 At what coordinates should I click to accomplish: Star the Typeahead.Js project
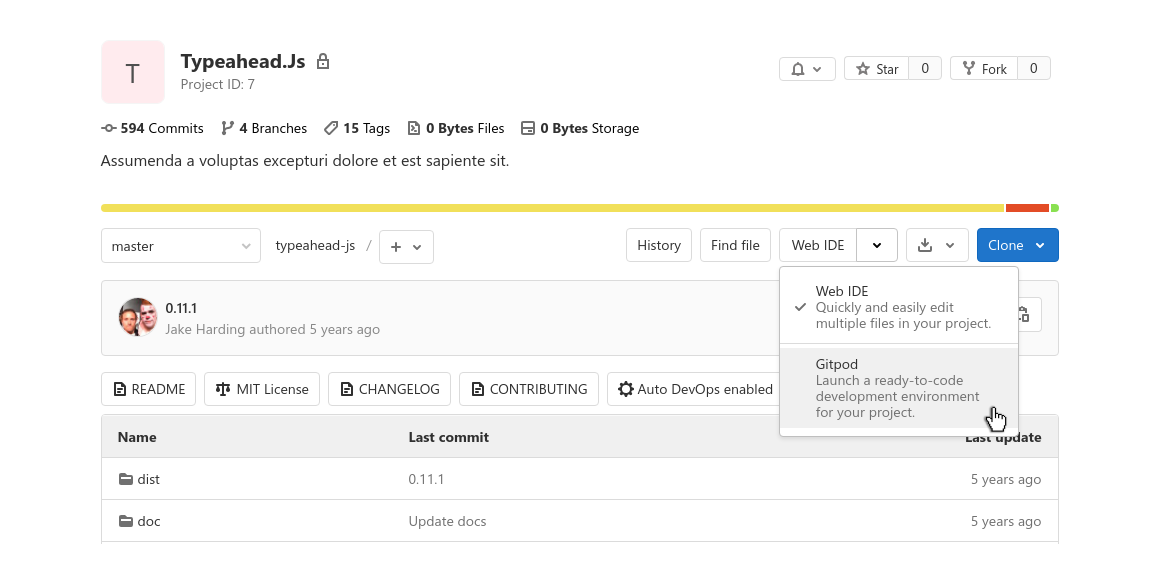[876, 68]
